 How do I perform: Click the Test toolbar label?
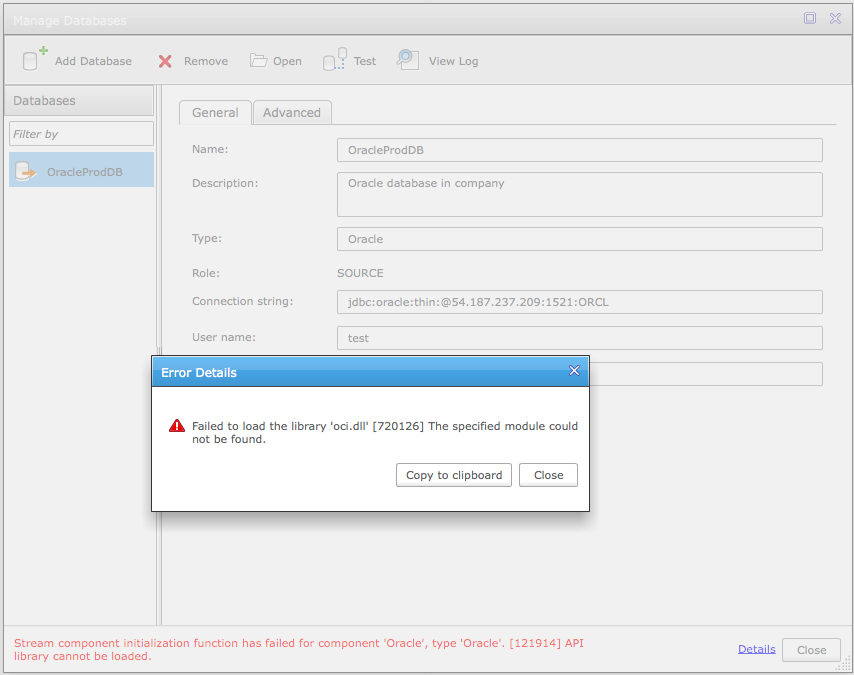pyautogui.click(x=364, y=61)
